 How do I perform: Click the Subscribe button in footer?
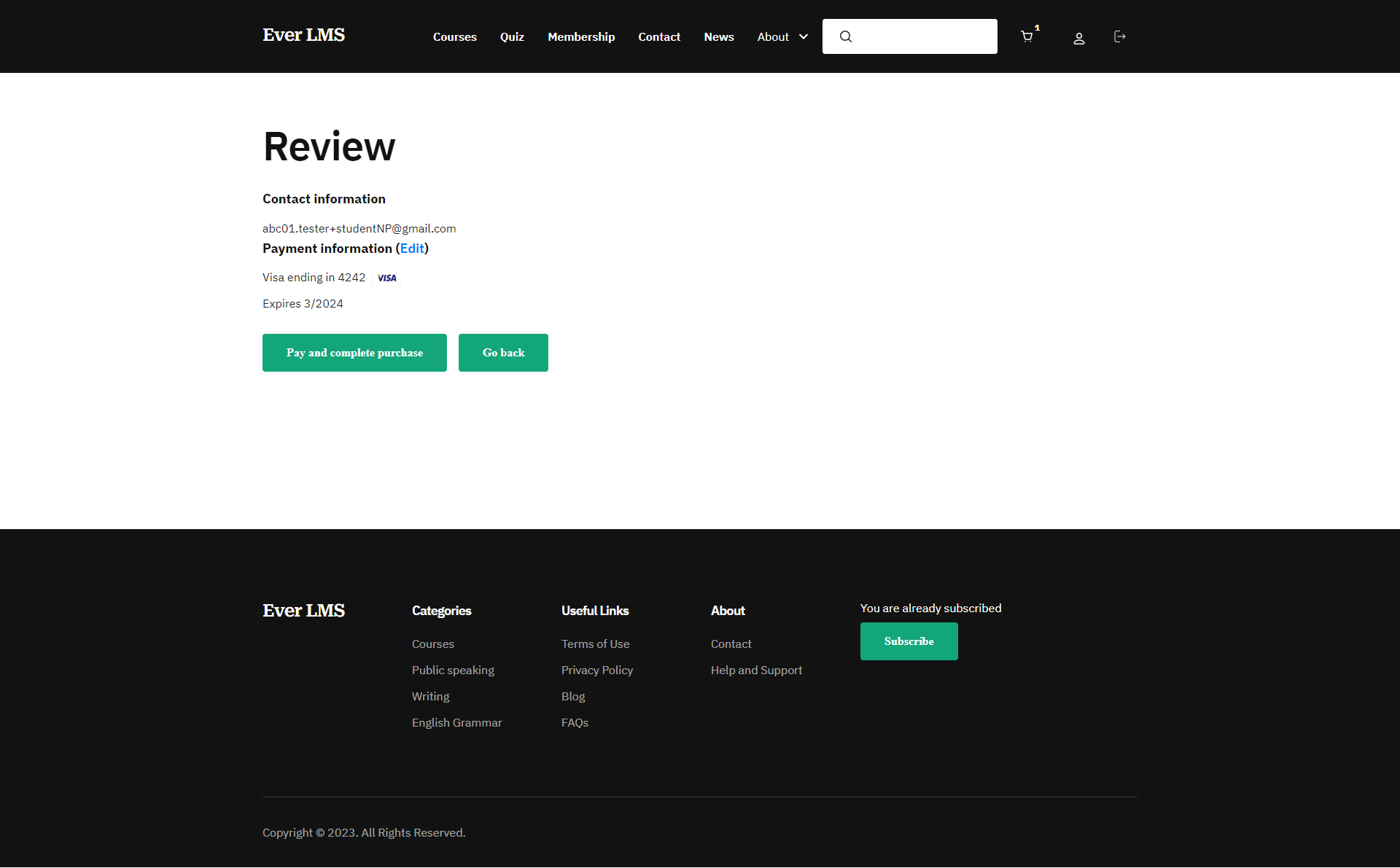[x=909, y=641]
